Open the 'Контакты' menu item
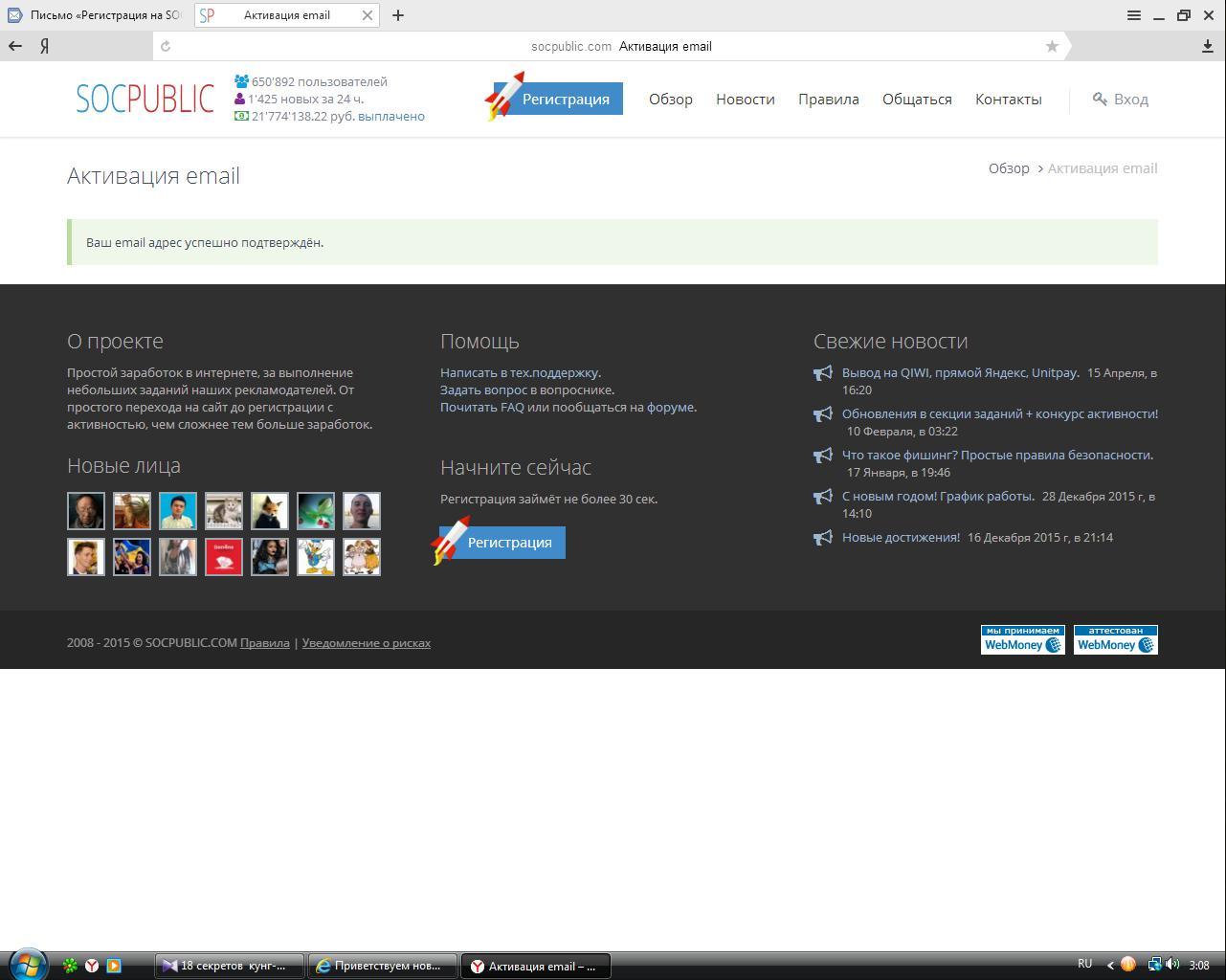Image resolution: width=1226 pixels, height=980 pixels. point(1009,99)
